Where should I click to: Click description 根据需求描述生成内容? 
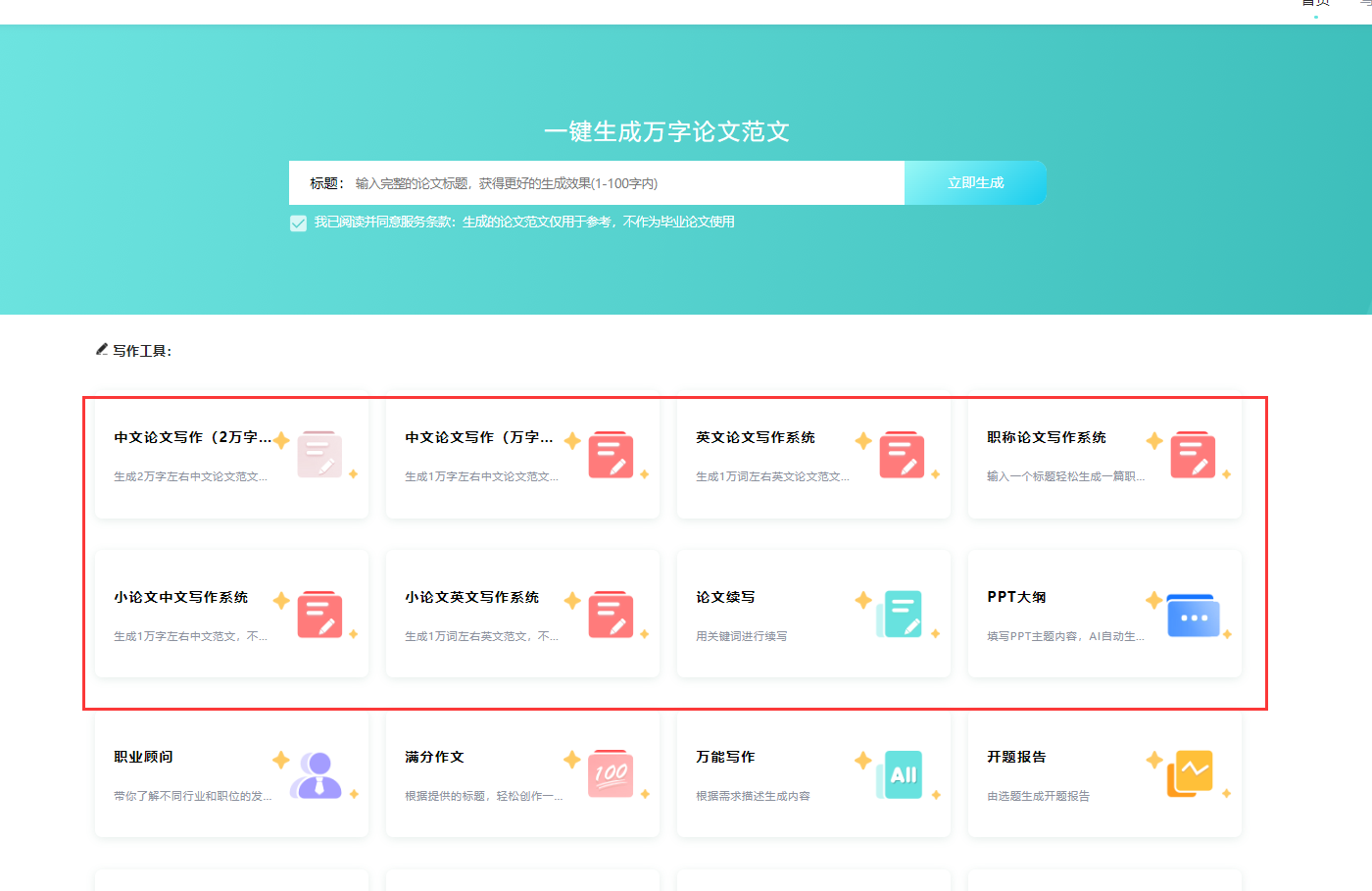[x=753, y=796]
